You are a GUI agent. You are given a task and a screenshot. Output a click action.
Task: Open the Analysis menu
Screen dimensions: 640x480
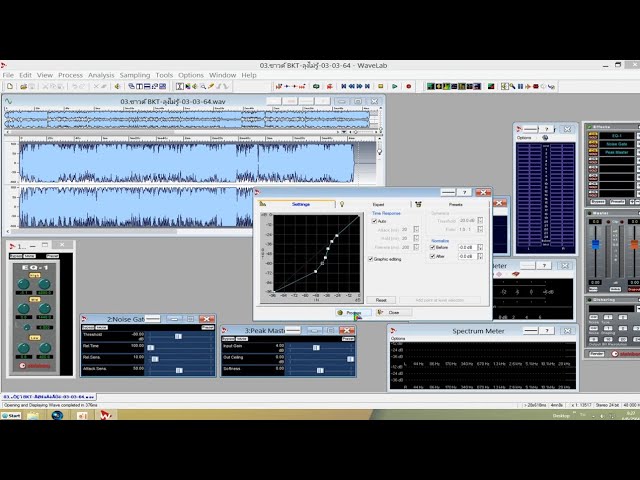tap(101, 75)
